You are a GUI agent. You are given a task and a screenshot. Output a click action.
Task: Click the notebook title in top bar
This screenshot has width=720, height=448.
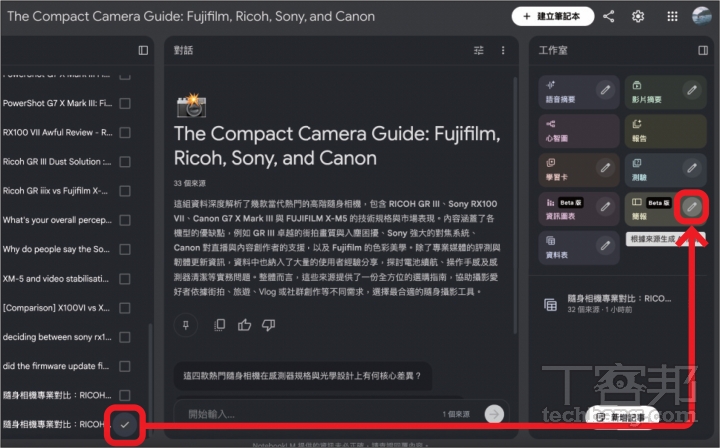pos(191,17)
